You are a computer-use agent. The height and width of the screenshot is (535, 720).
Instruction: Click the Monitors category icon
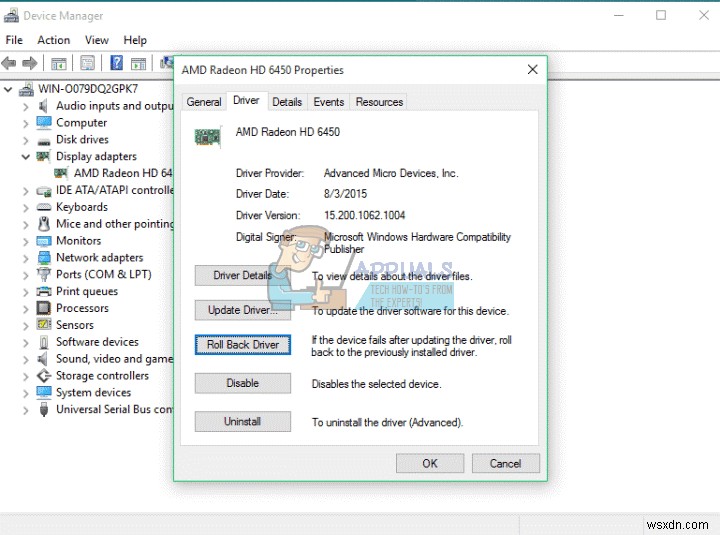(44, 241)
